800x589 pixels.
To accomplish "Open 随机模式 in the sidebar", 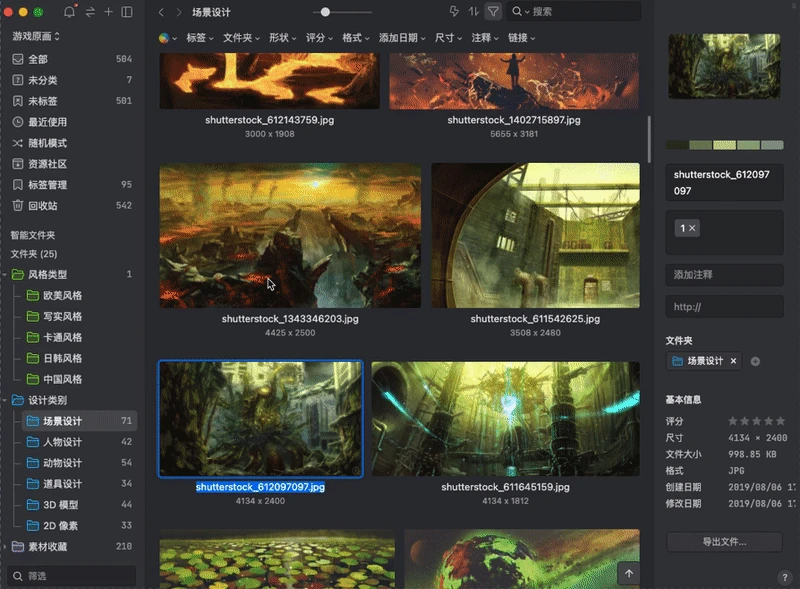I will click(x=72, y=143).
